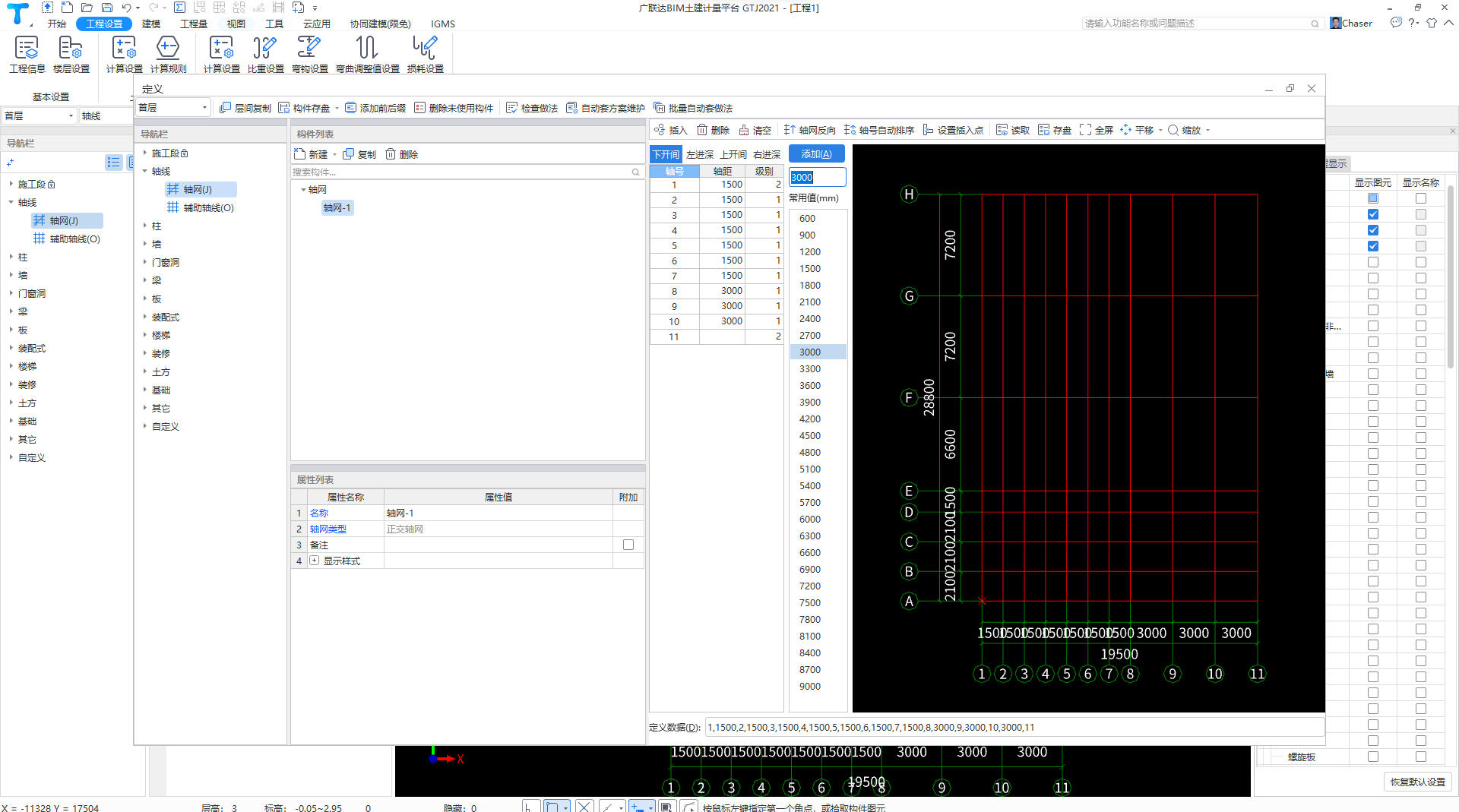The image size is (1459, 812).
Task: Click 清空 to clear axis data
Action: 755,130
